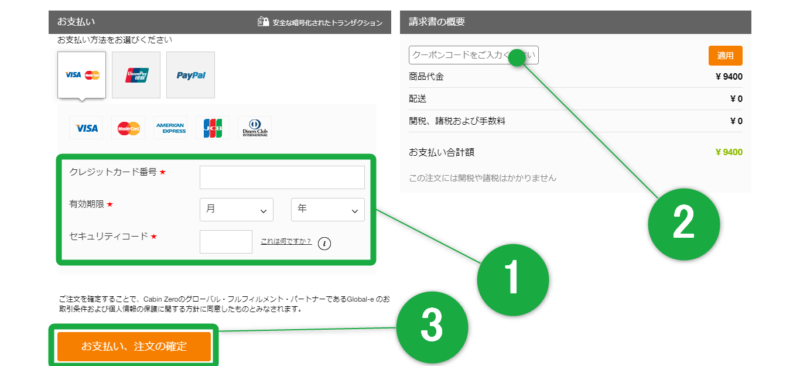Click the MasterCard brand icon

coord(128,128)
